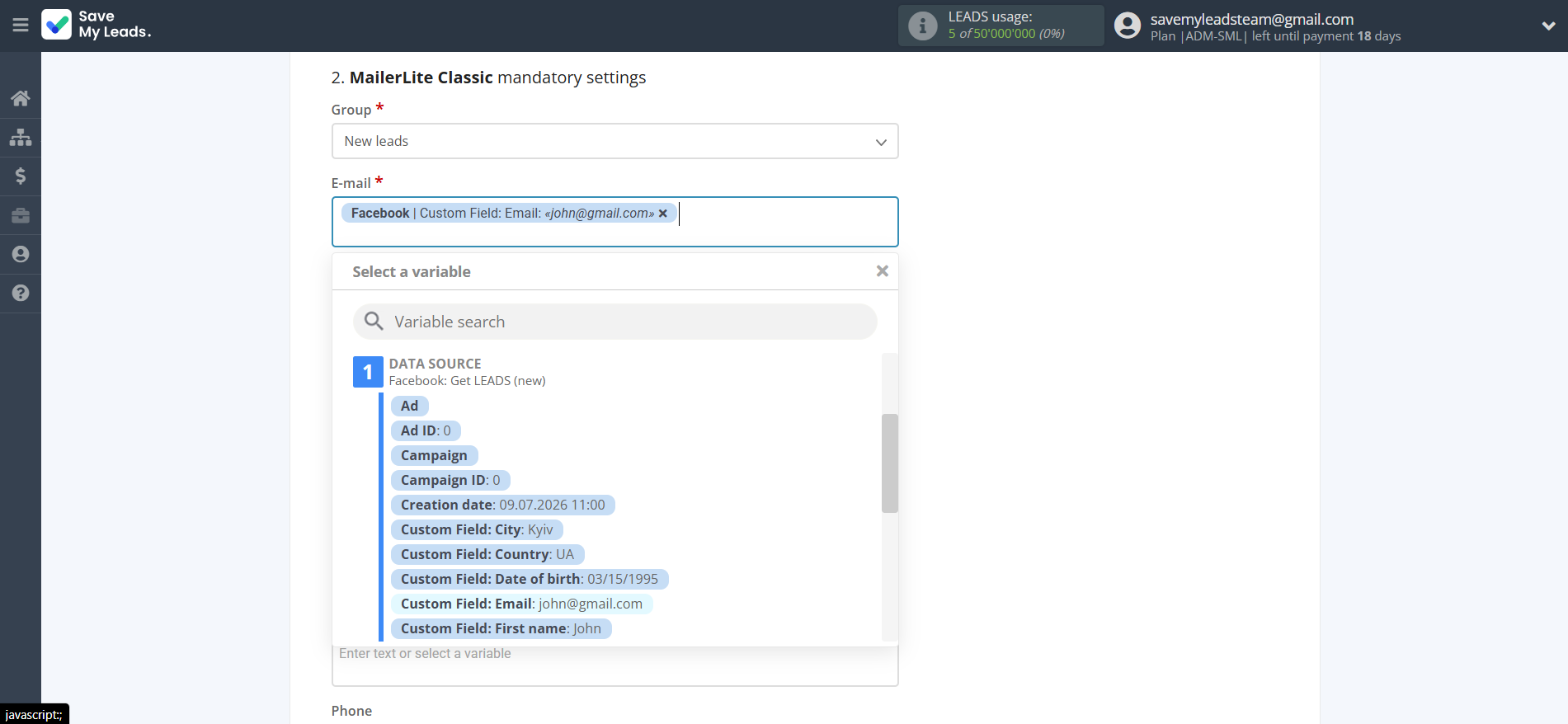Click the variable search magnifier icon

(374, 322)
